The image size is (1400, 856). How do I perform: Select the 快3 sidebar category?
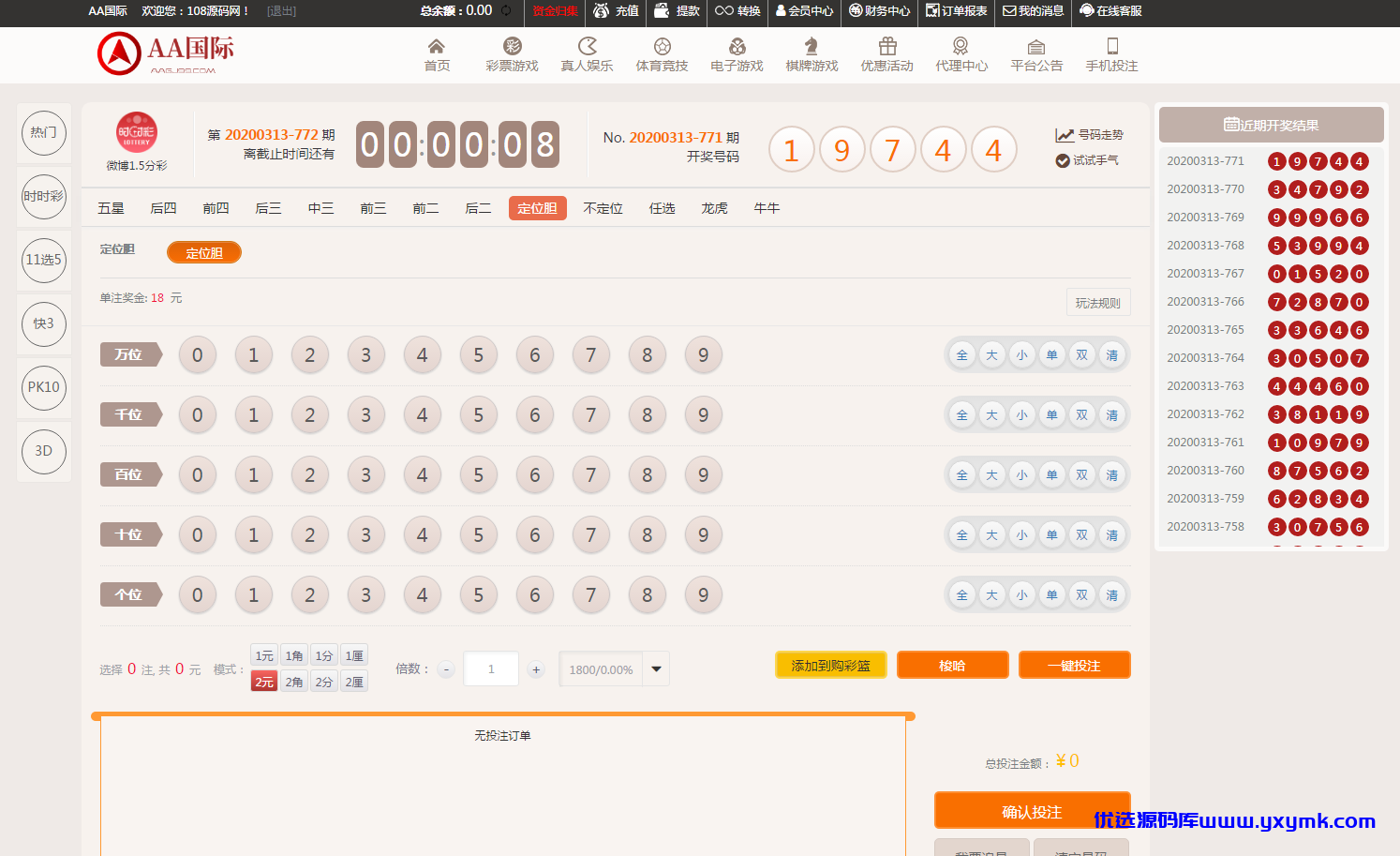tap(44, 323)
